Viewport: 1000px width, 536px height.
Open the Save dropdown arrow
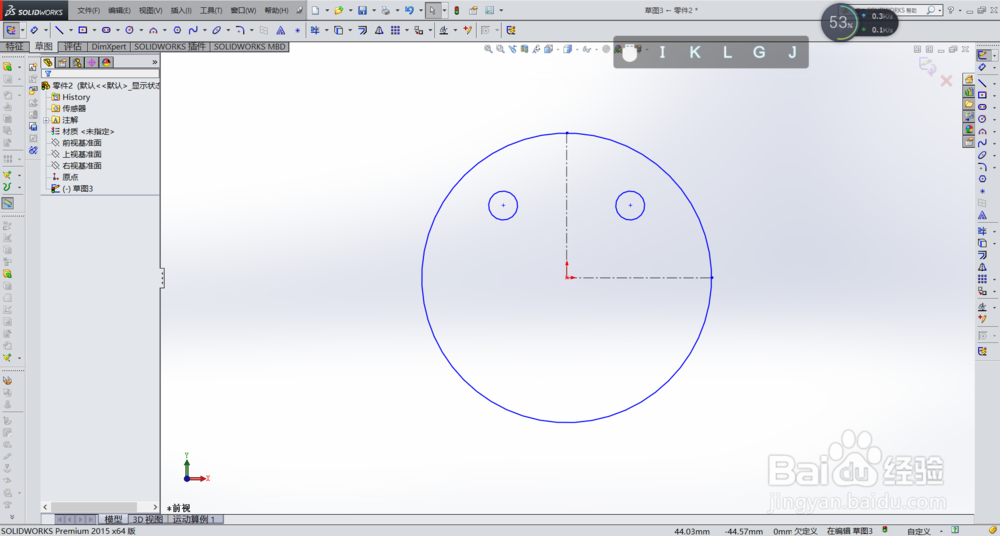click(x=374, y=10)
